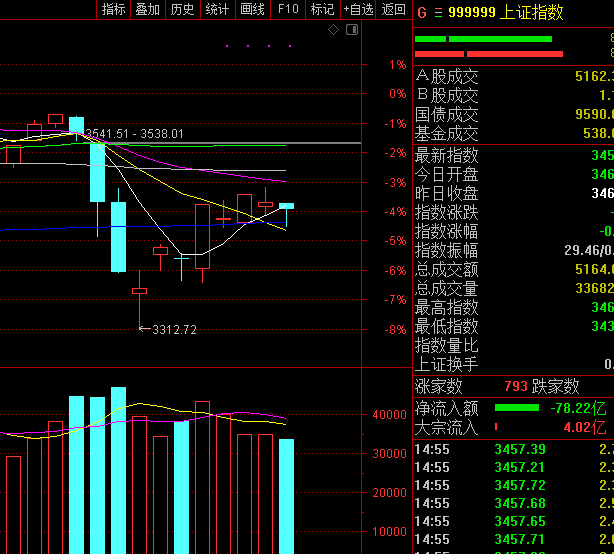Activate the 画线 drawing tool

click(252, 10)
